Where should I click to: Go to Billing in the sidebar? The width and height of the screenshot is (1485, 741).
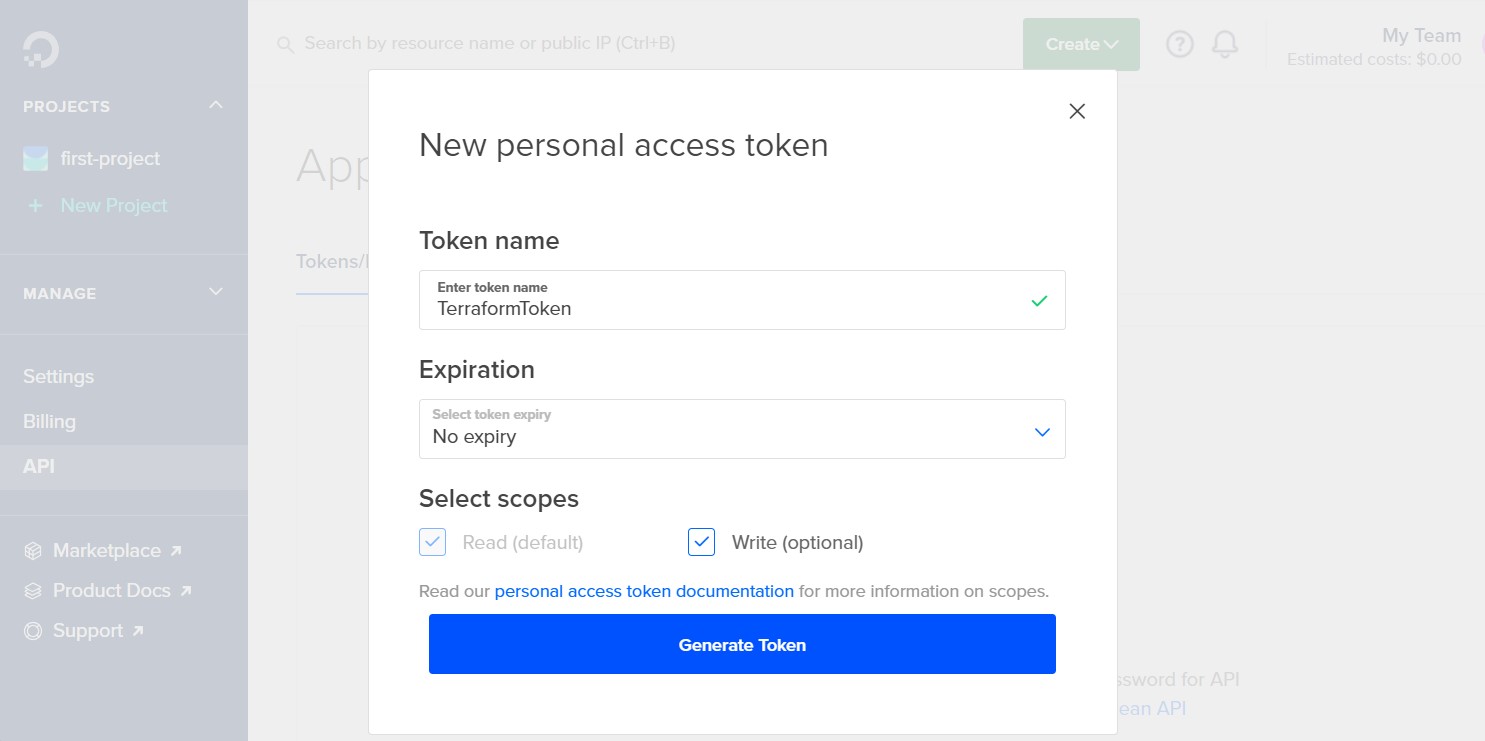tap(49, 421)
